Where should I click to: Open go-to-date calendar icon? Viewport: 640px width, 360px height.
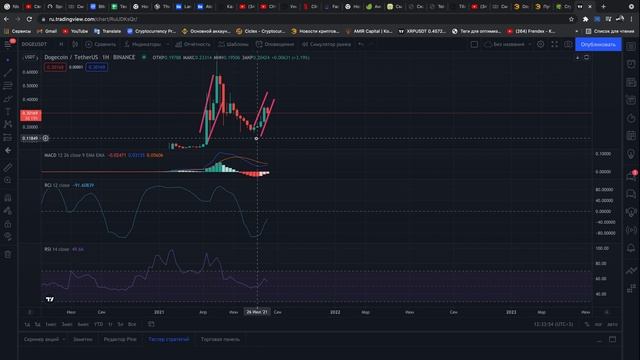151,324
